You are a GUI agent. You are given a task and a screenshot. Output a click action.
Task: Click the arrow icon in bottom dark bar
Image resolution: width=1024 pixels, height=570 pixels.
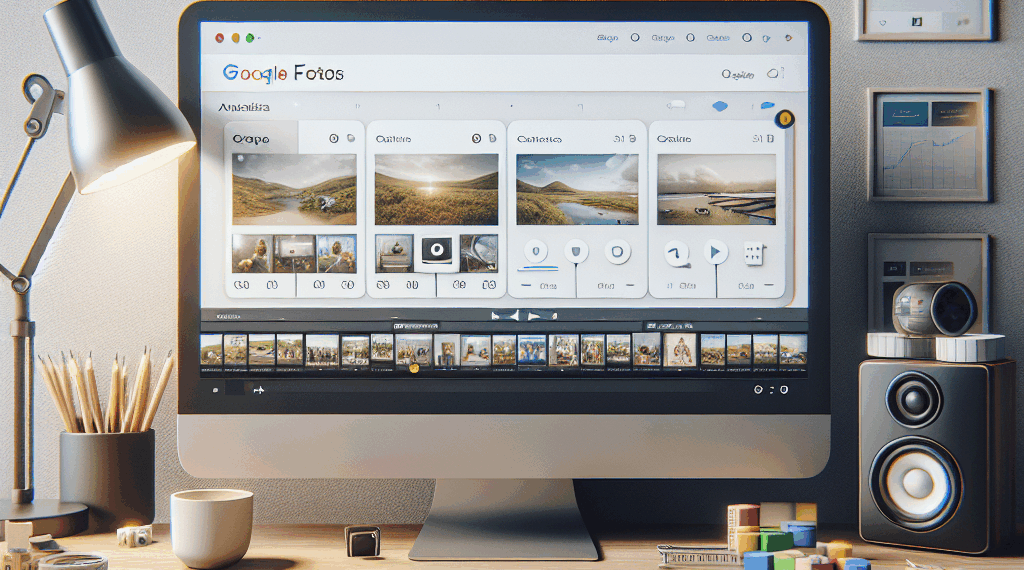coord(259,390)
